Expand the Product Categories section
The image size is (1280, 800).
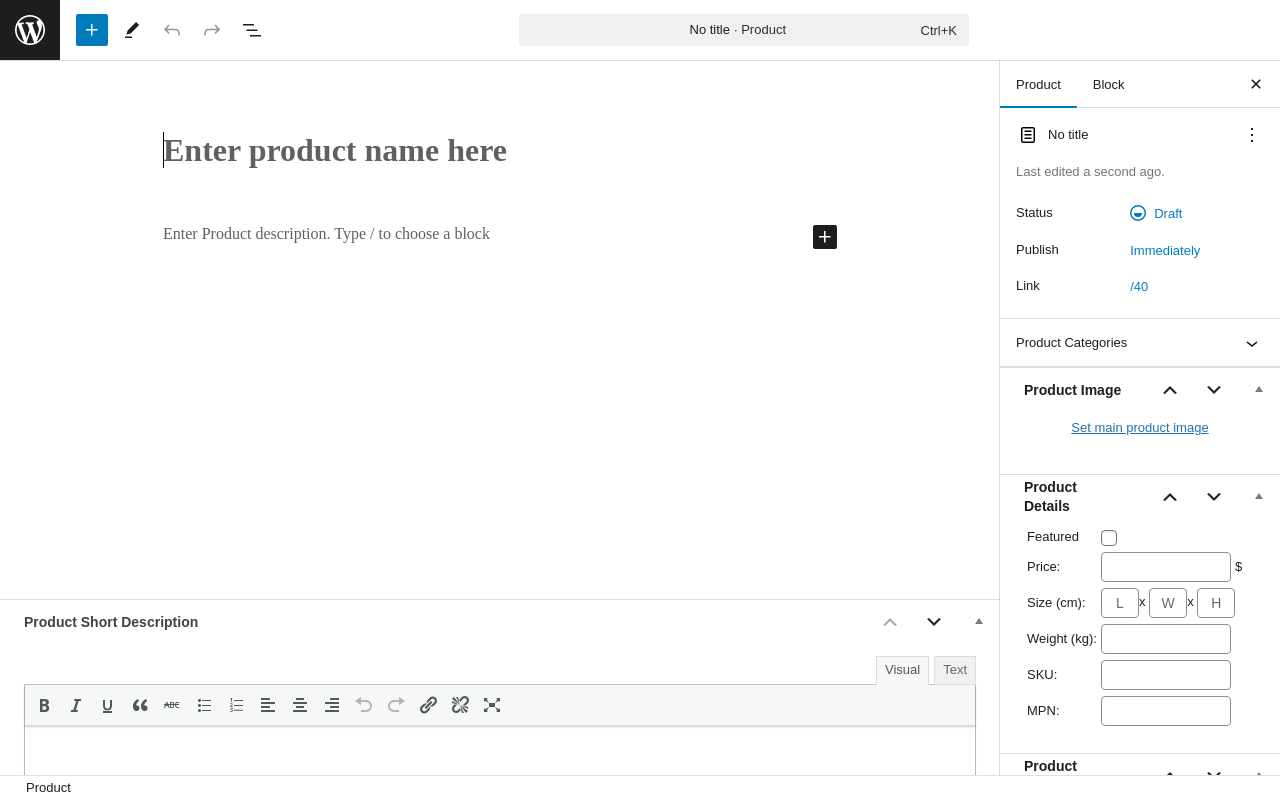coord(1252,343)
